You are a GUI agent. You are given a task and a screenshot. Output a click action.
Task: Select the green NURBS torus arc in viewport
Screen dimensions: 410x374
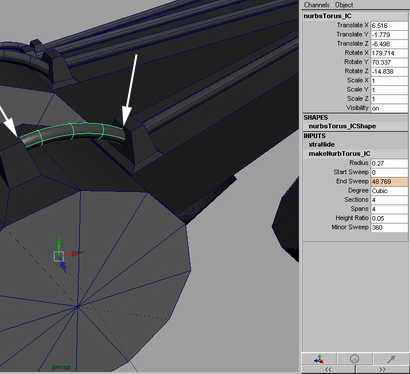click(72, 132)
